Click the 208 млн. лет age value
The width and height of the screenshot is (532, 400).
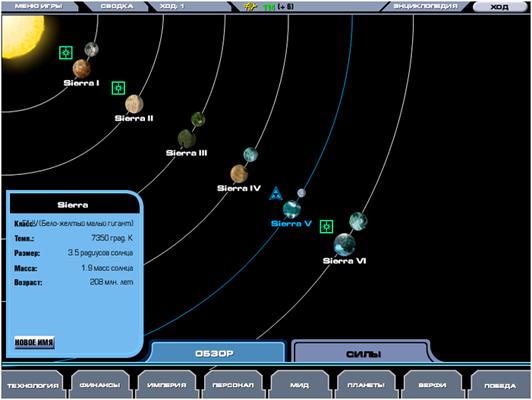pos(112,282)
